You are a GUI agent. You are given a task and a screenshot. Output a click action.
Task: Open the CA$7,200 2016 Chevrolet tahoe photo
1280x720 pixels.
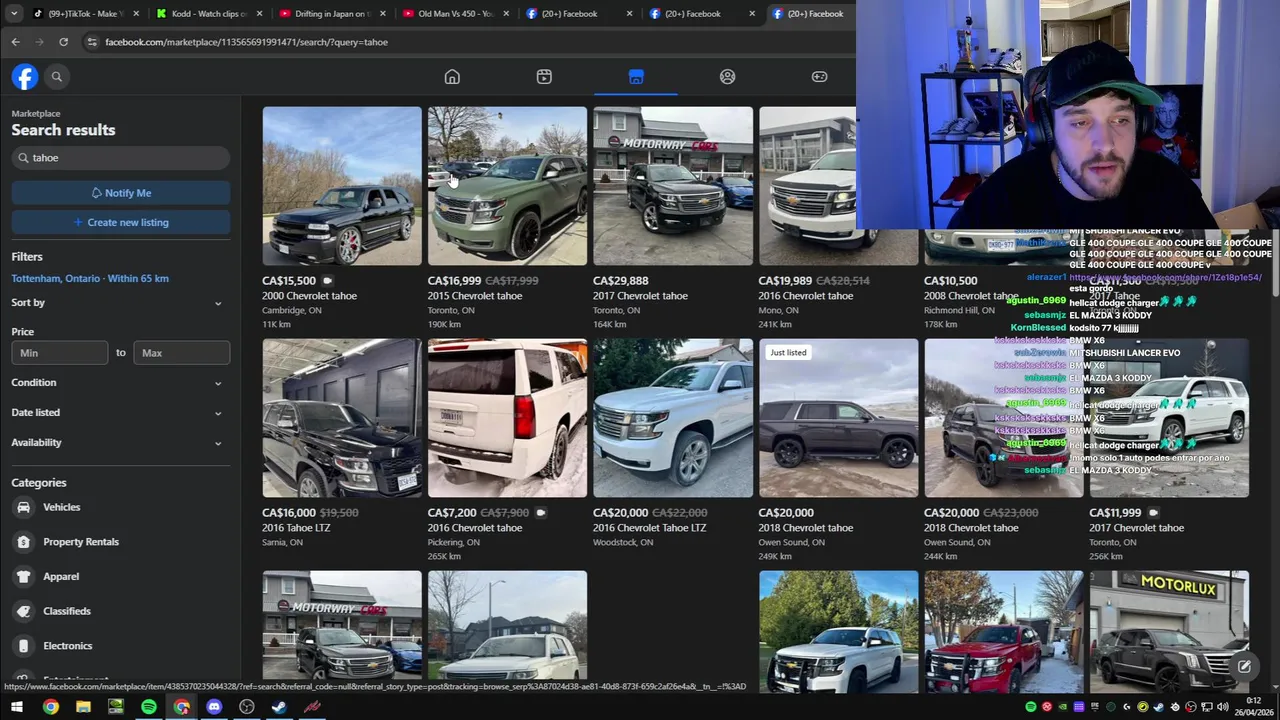pyautogui.click(x=507, y=418)
